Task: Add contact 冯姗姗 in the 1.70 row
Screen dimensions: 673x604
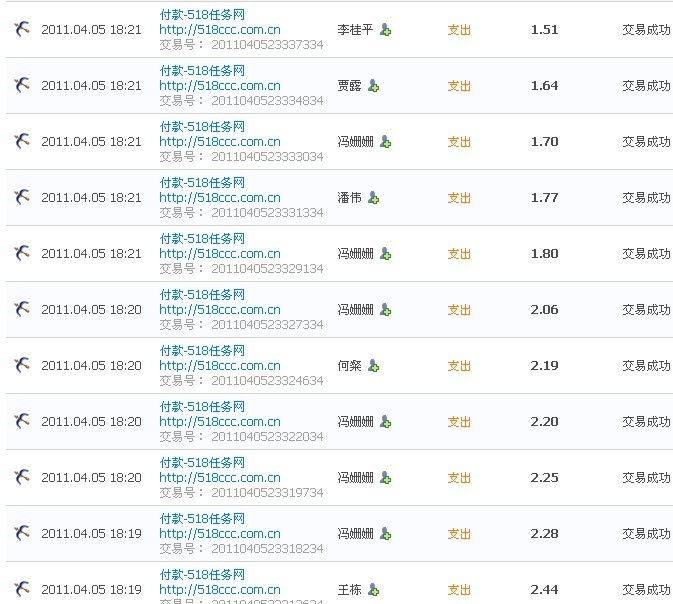Action: click(385, 142)
